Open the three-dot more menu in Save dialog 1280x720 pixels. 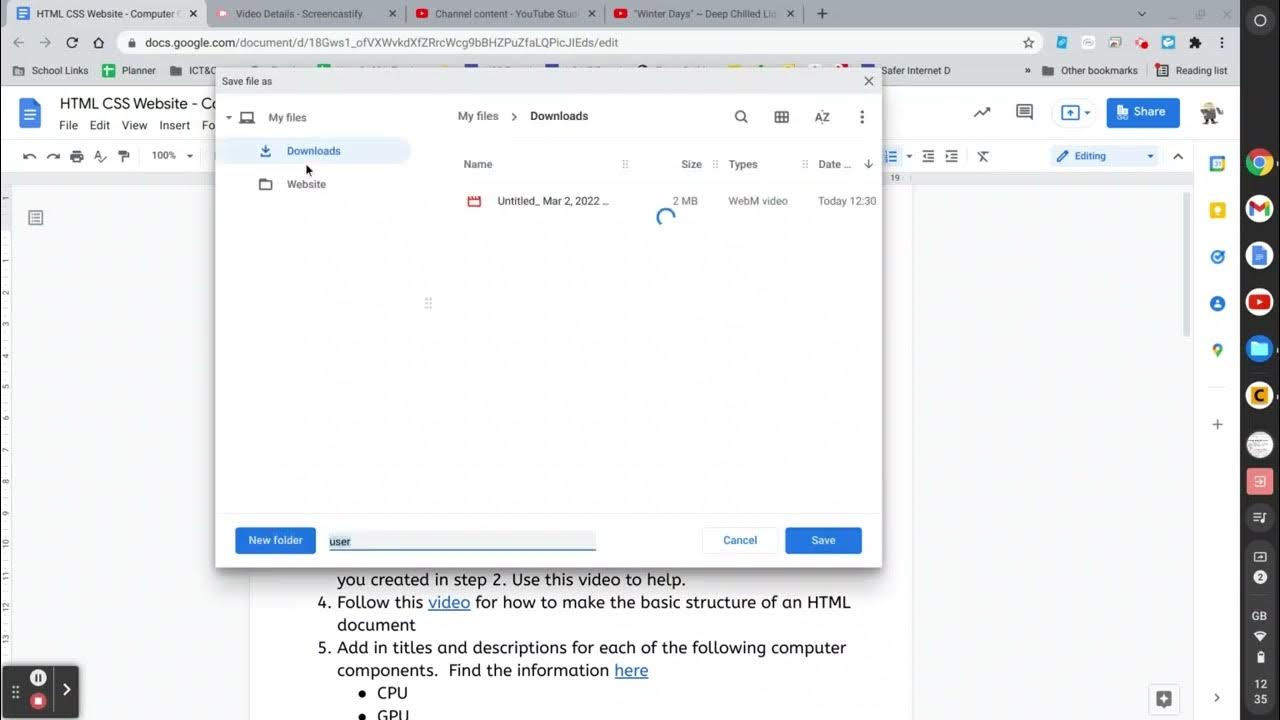(862, 117)
